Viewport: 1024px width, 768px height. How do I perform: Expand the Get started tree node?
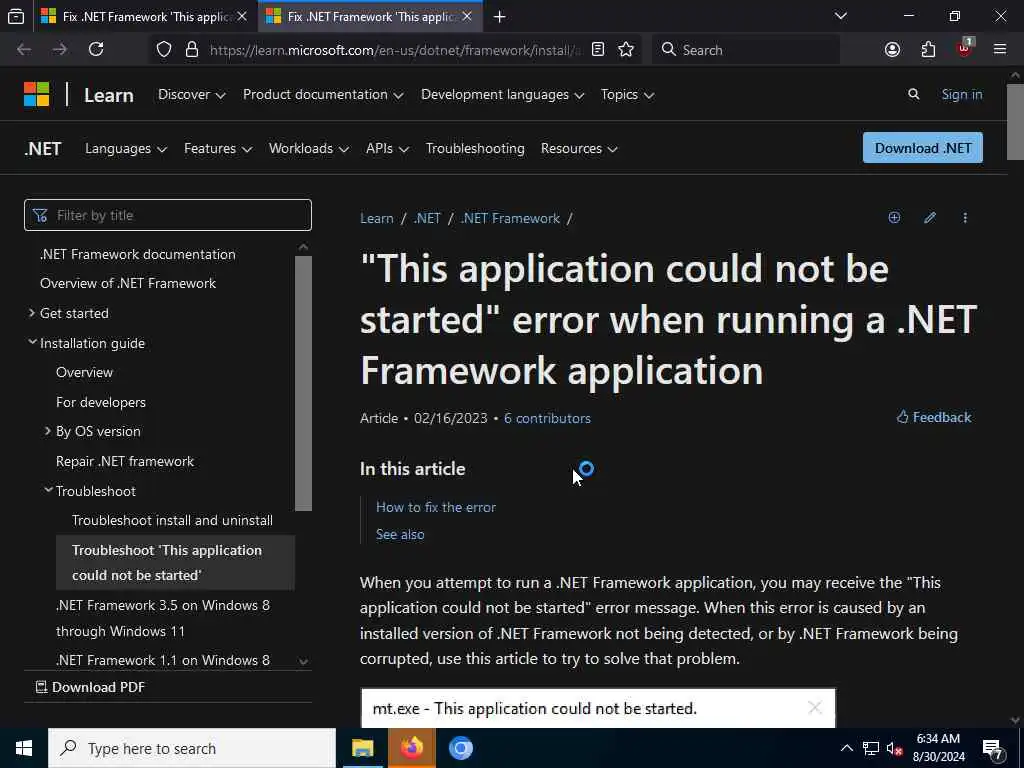(31, 313)
